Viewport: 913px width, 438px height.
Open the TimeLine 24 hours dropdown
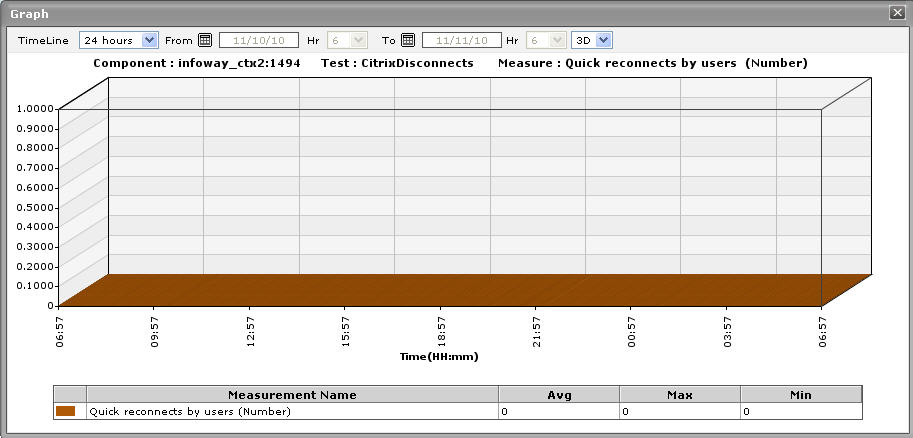[118, 40]
